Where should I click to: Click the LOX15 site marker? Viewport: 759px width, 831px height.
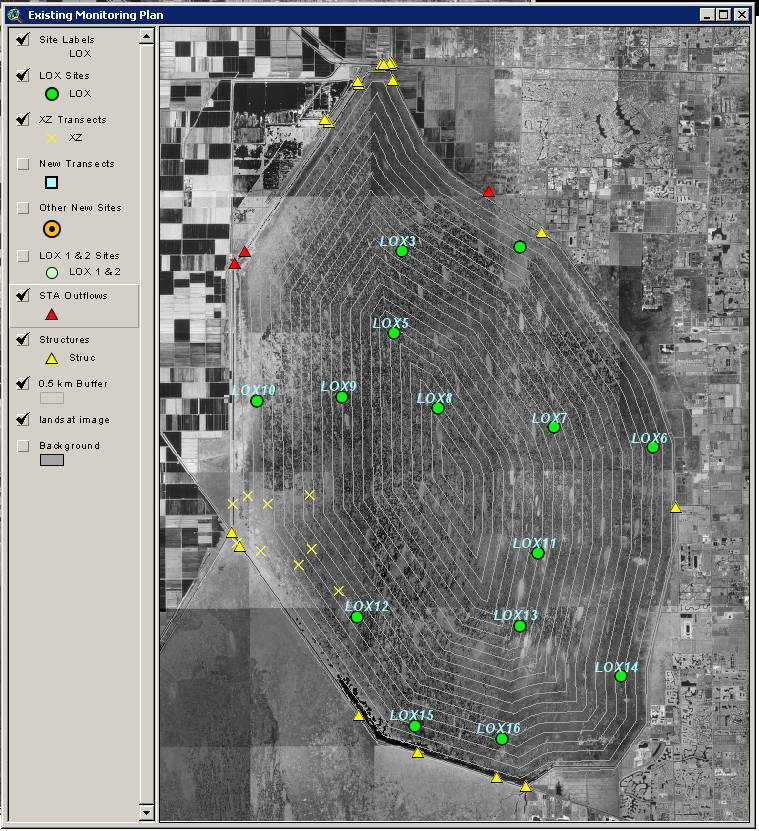415,726
